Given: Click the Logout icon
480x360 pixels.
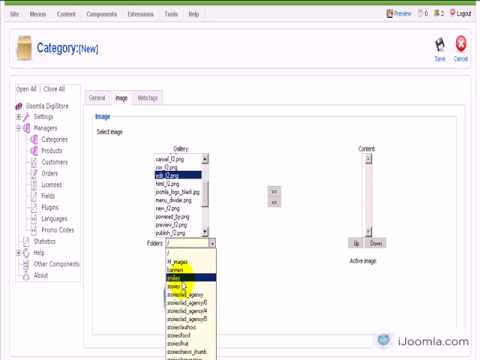Looking at the screenshot, I should pyautogui.click(x=453, y=13).
